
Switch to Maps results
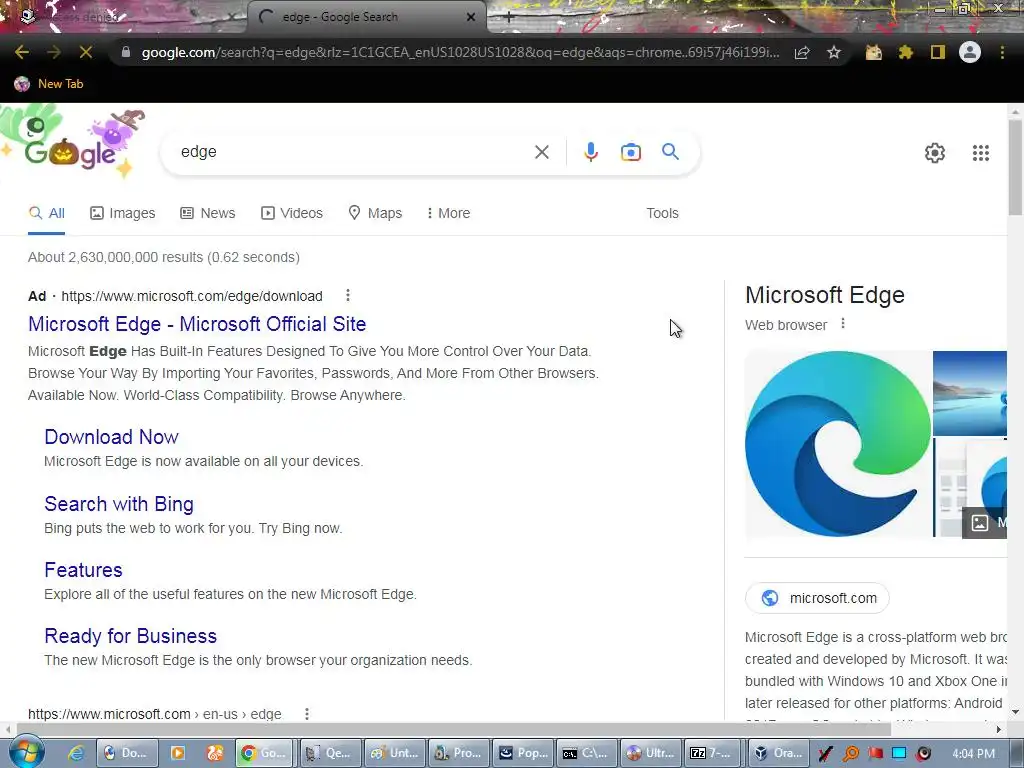[x=375, y=214]
